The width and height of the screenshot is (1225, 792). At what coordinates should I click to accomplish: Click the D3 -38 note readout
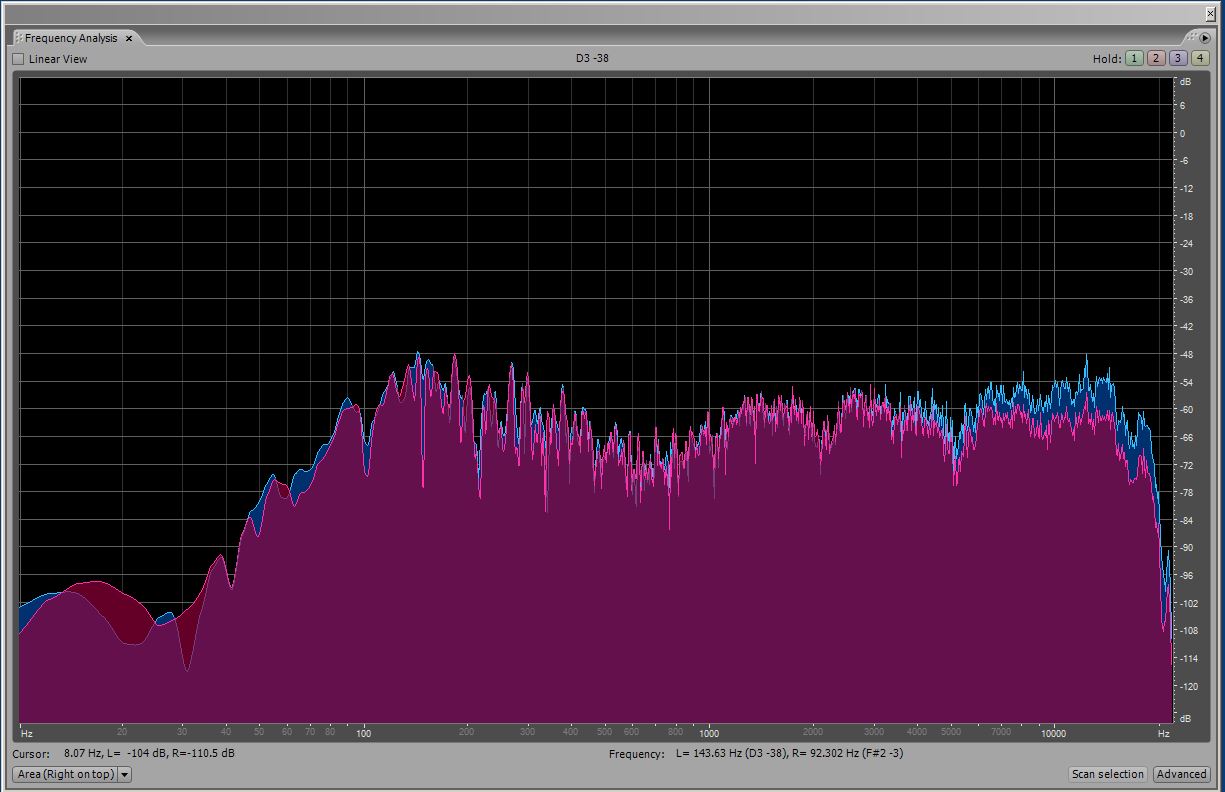592,58
